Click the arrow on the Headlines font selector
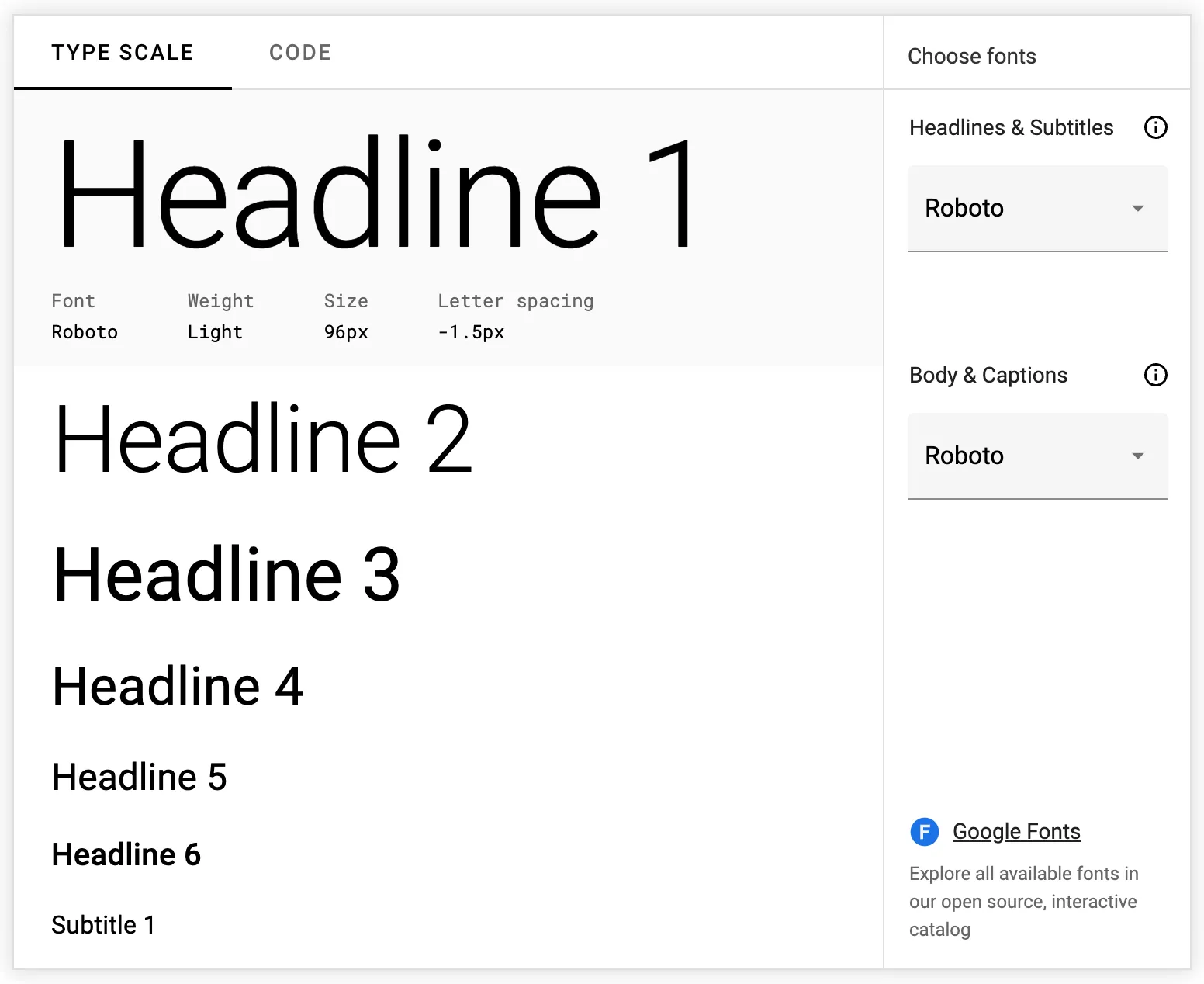Image resolution: width=1204 pixels, height=984 pixels. [x=1137, y=208]
